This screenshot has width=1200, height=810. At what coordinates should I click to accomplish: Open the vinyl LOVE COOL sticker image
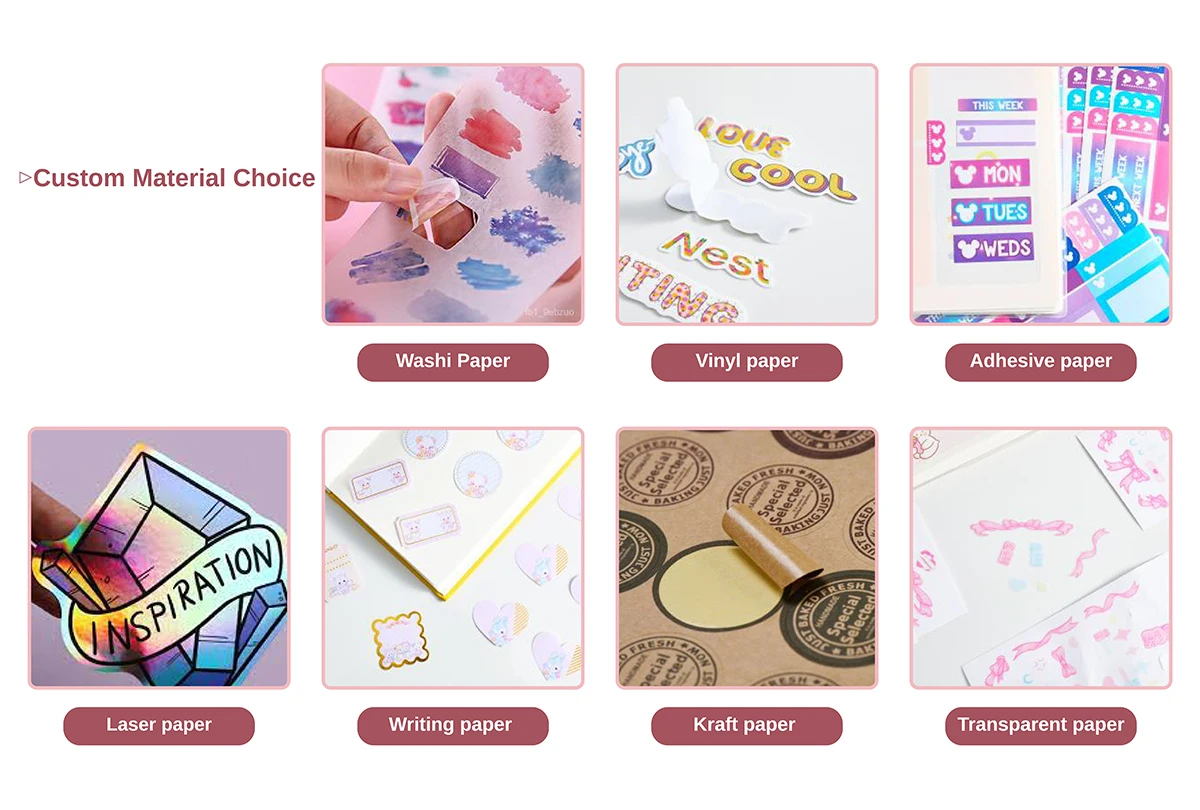747,195
